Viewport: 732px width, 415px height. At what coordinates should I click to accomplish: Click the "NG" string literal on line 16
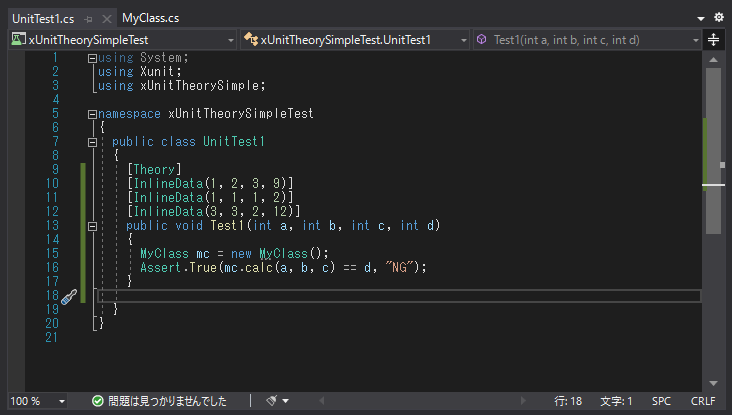coord(400,267)
